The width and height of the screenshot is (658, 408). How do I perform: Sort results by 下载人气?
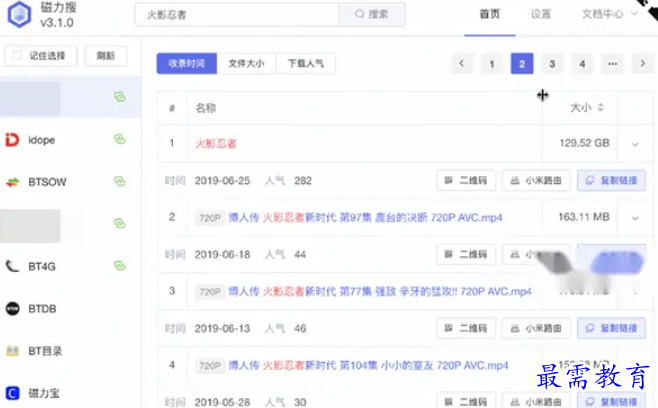pyautogui.click(x=306, y=63)
